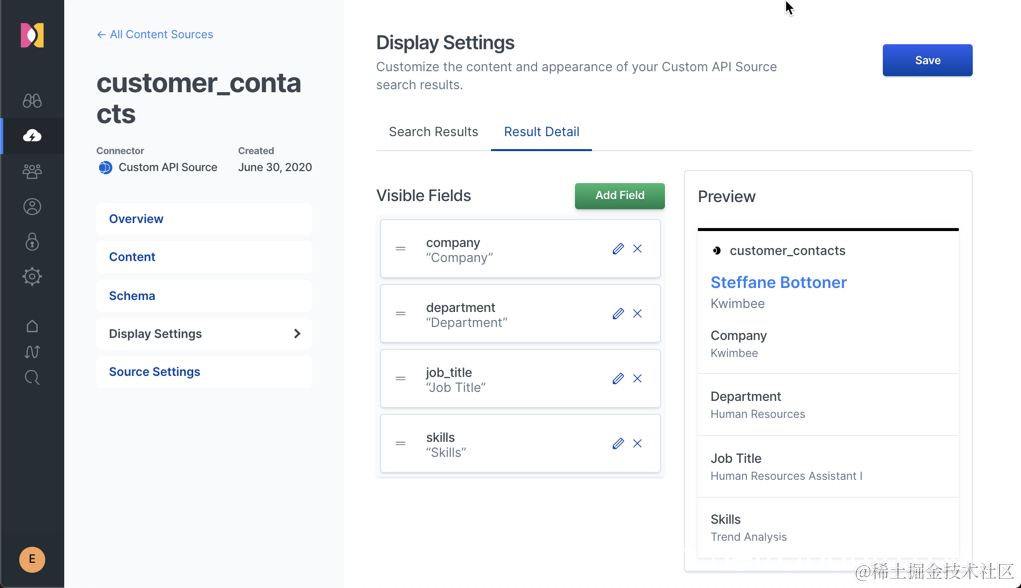Go back to All Content Sources
The width and height of the screenshot is (1021, 588).
point(155,34)
